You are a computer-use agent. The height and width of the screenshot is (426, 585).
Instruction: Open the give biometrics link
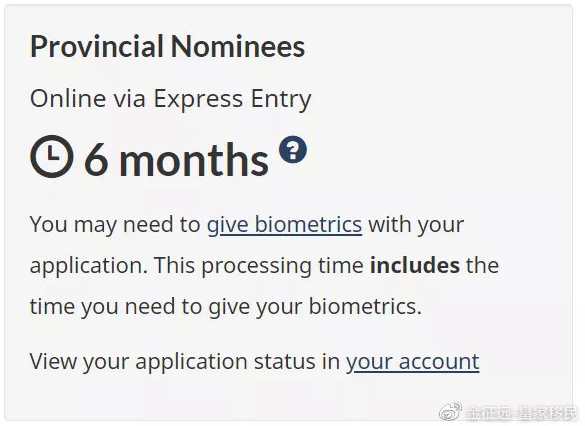284,225
